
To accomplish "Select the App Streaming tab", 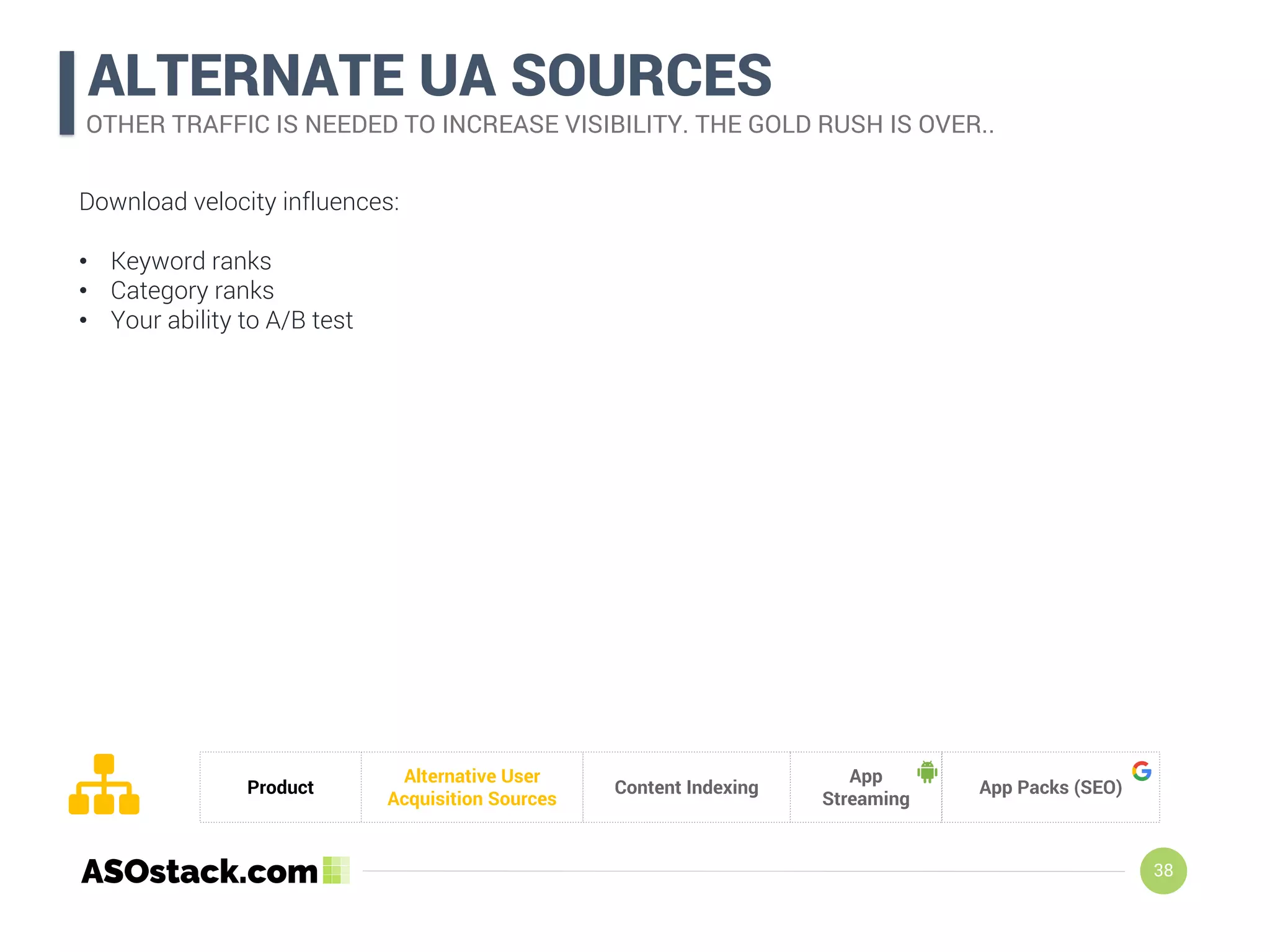I will pyautogui.click(x=866, y=787).
